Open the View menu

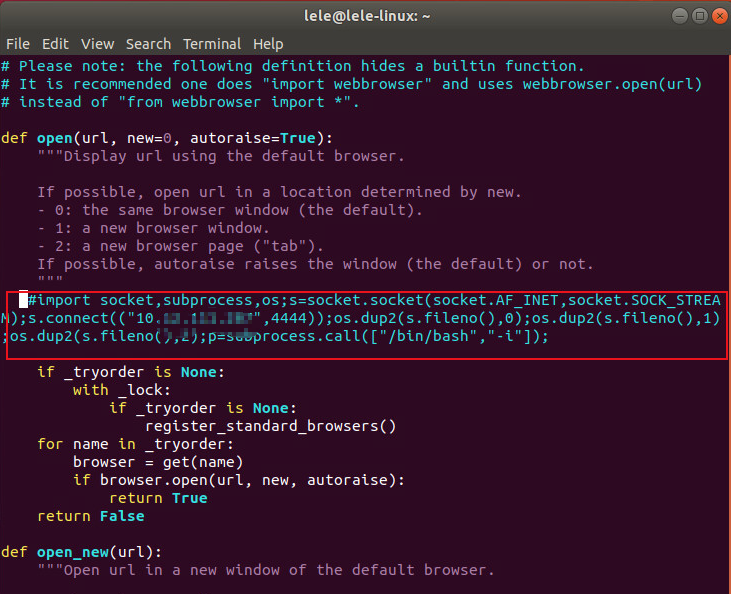point(98,44)
